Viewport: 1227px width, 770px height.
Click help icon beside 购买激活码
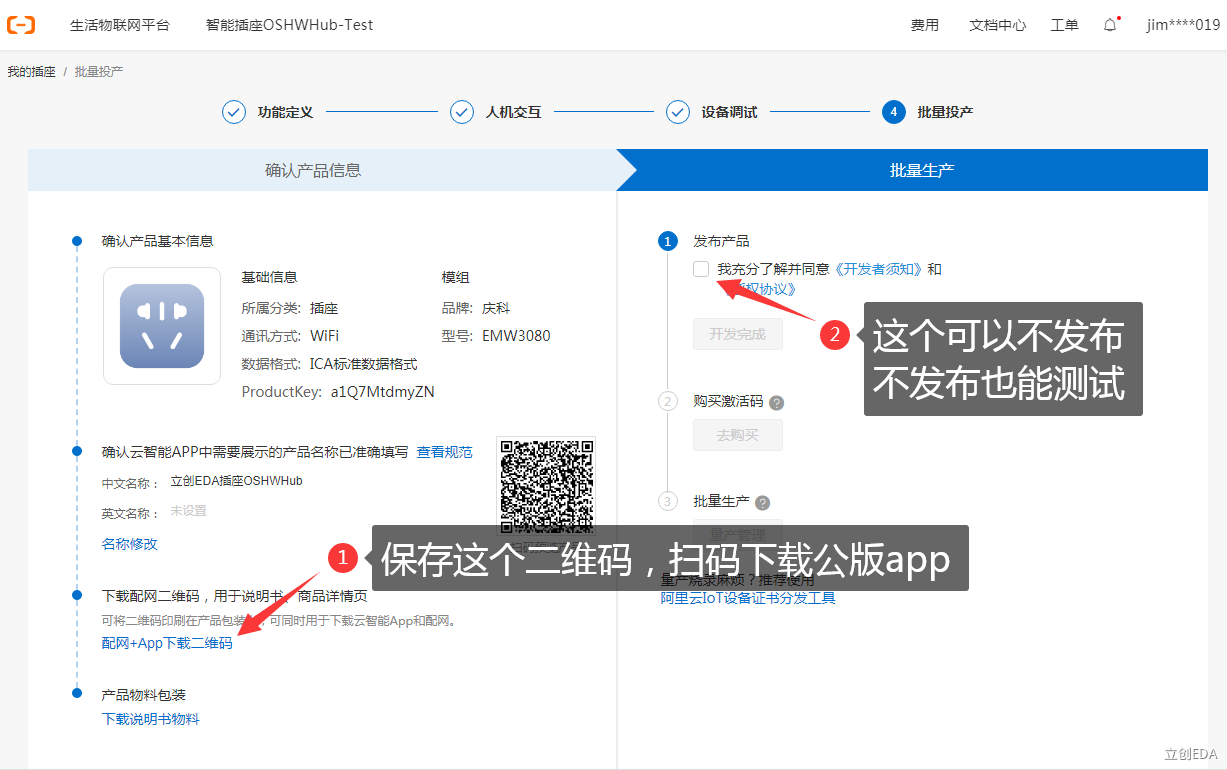point(777,402)
